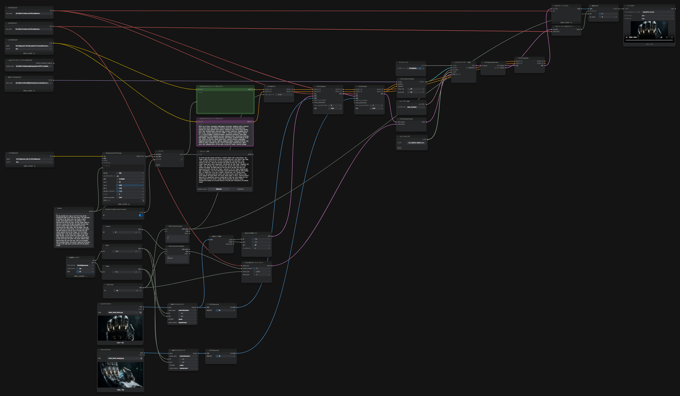Click the text note box beside the switch node
Screen dimensions: 680x396
[74, 230]
